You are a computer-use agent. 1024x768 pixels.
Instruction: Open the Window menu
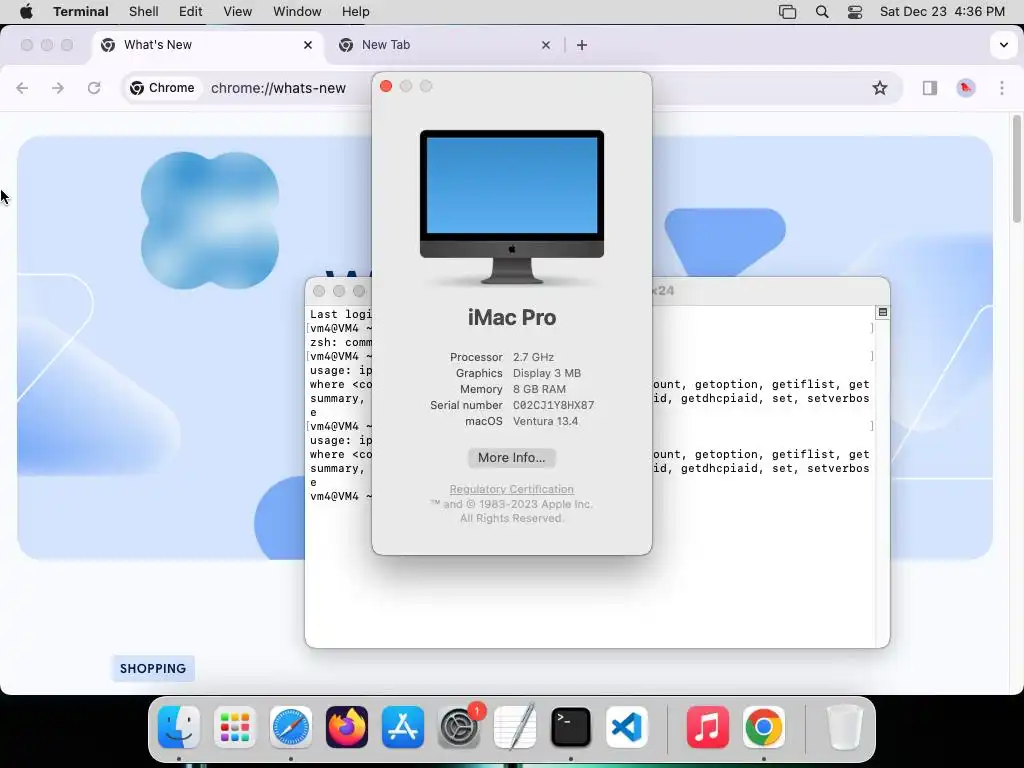[297, 12]
